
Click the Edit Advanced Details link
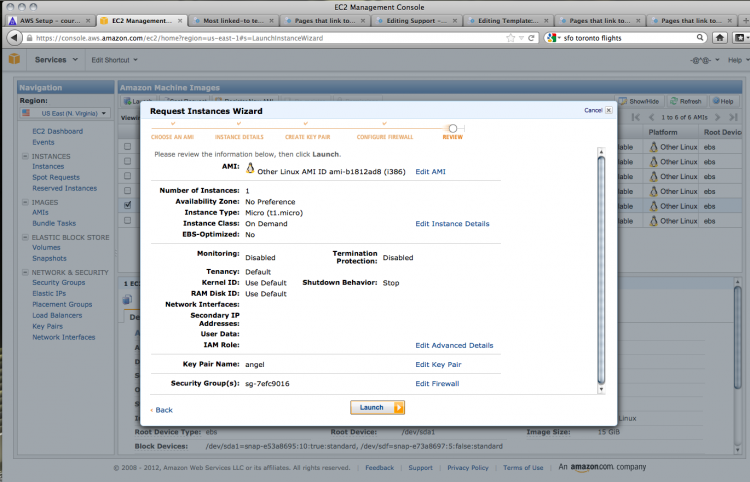click(x=454, y=345)
